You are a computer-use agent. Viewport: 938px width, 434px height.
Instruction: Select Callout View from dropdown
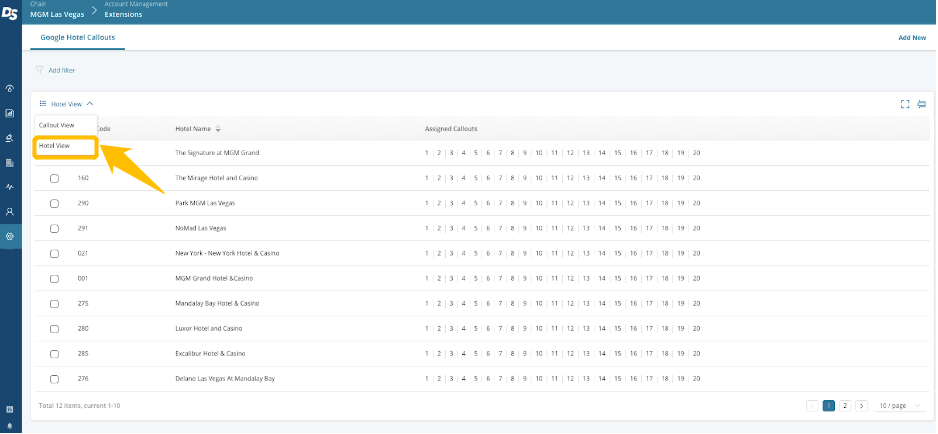click(57, 125)
